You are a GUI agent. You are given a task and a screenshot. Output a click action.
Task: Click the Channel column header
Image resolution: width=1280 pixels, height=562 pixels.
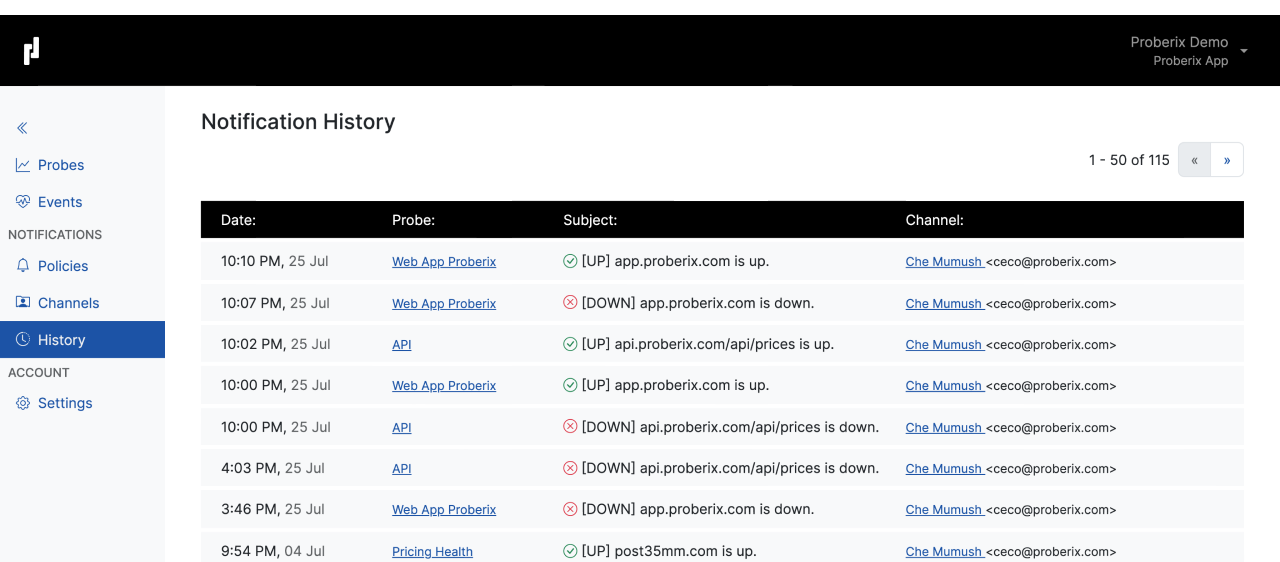point(935,220)
